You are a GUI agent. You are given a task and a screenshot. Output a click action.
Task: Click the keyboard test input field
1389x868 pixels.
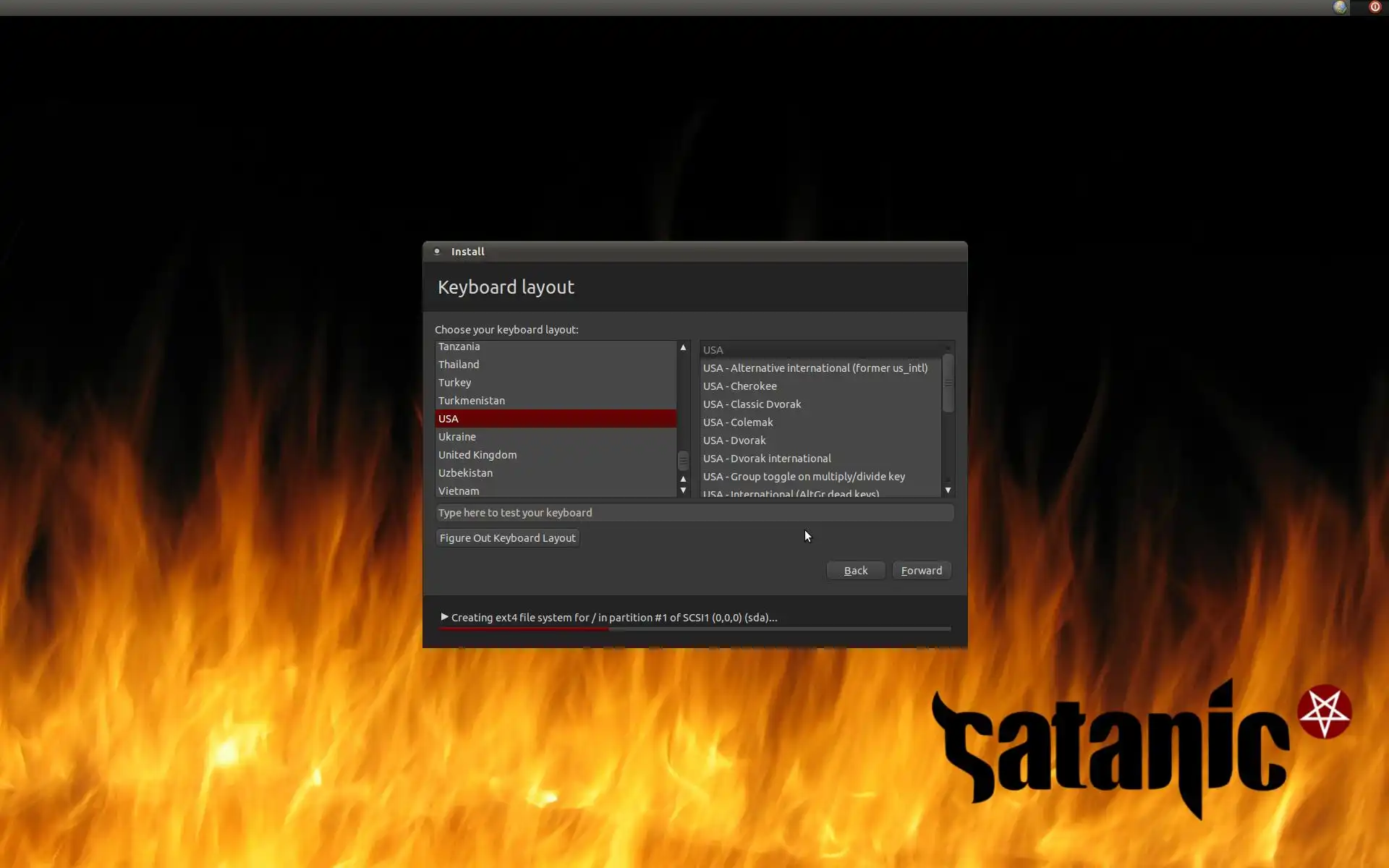pyautogui.click(x=694, y=513)
